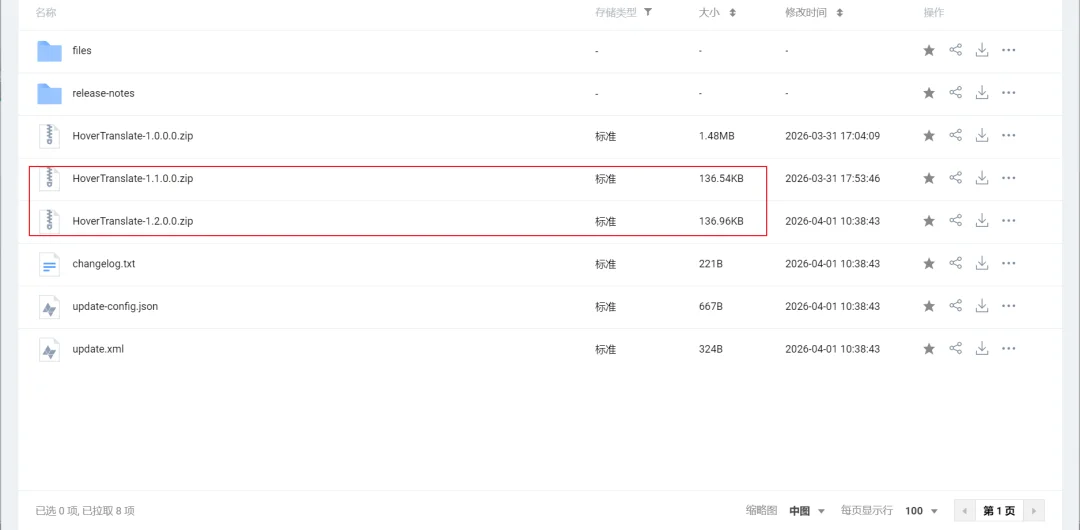Download the update.xml file
The width and height of the screenshot is (1080, 530).
pyautogui.click(x=982, y=349)
